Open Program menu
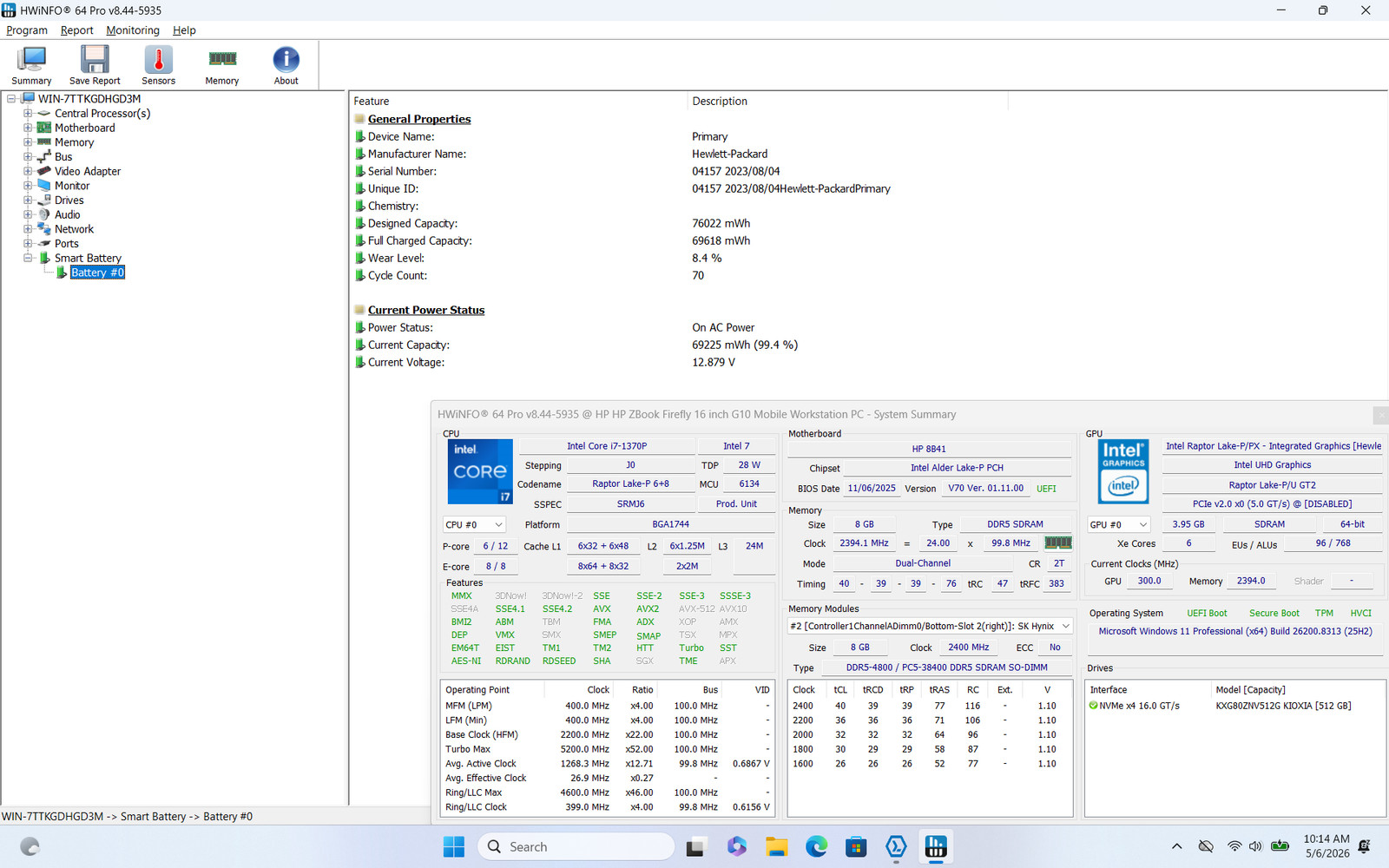This screenshot has width=1389, height=868. tap(27, 30)
